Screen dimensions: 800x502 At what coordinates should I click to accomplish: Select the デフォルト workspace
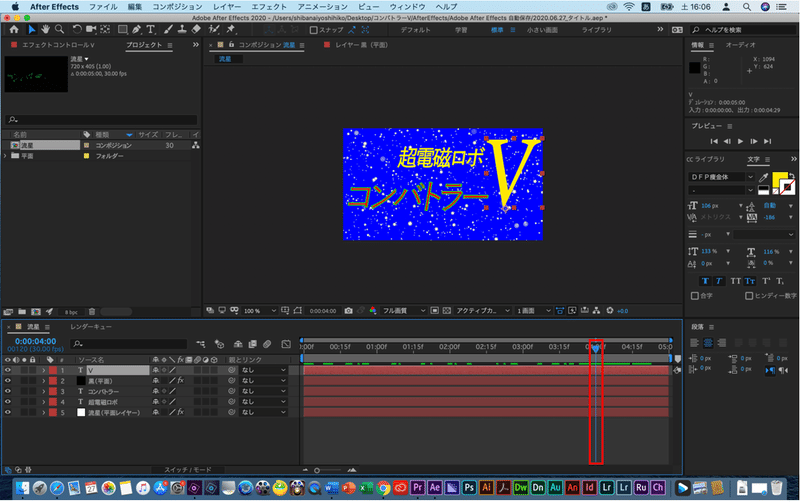tap(415, 30)
